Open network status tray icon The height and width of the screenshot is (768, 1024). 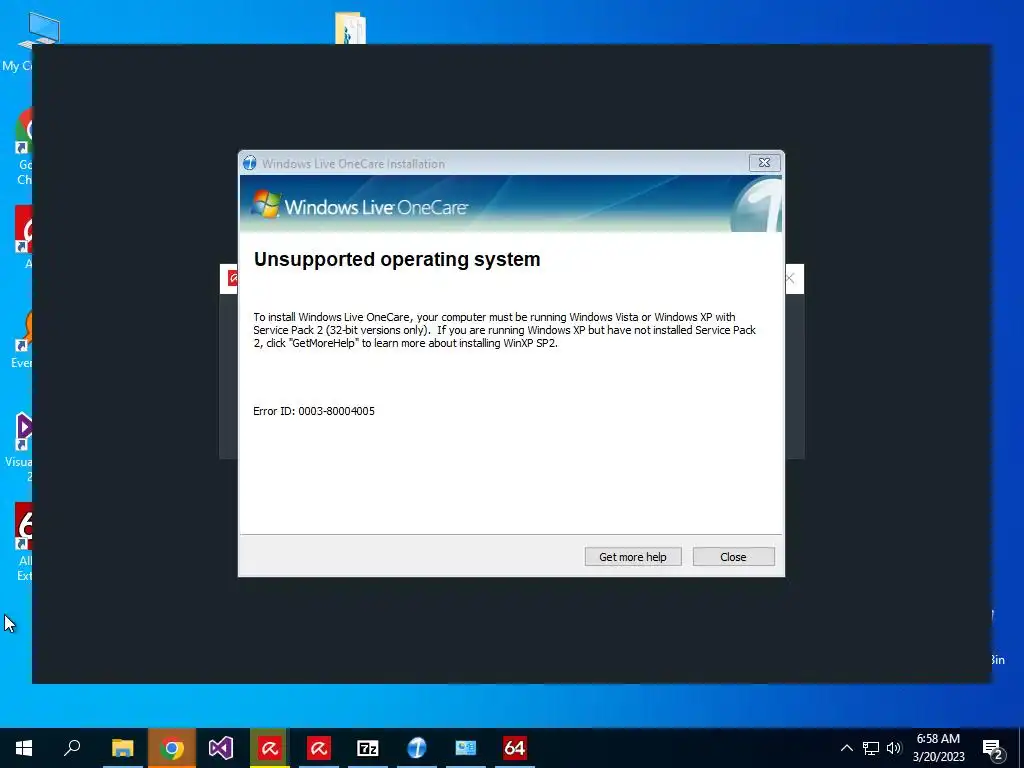pos(871,748)
